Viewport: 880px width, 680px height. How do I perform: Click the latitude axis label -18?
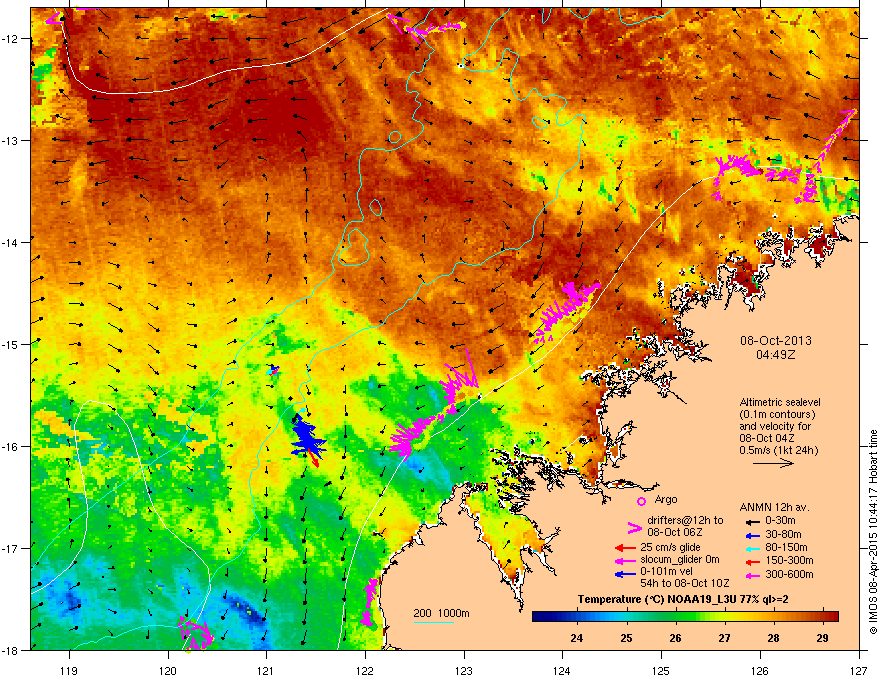click(10, 650)
